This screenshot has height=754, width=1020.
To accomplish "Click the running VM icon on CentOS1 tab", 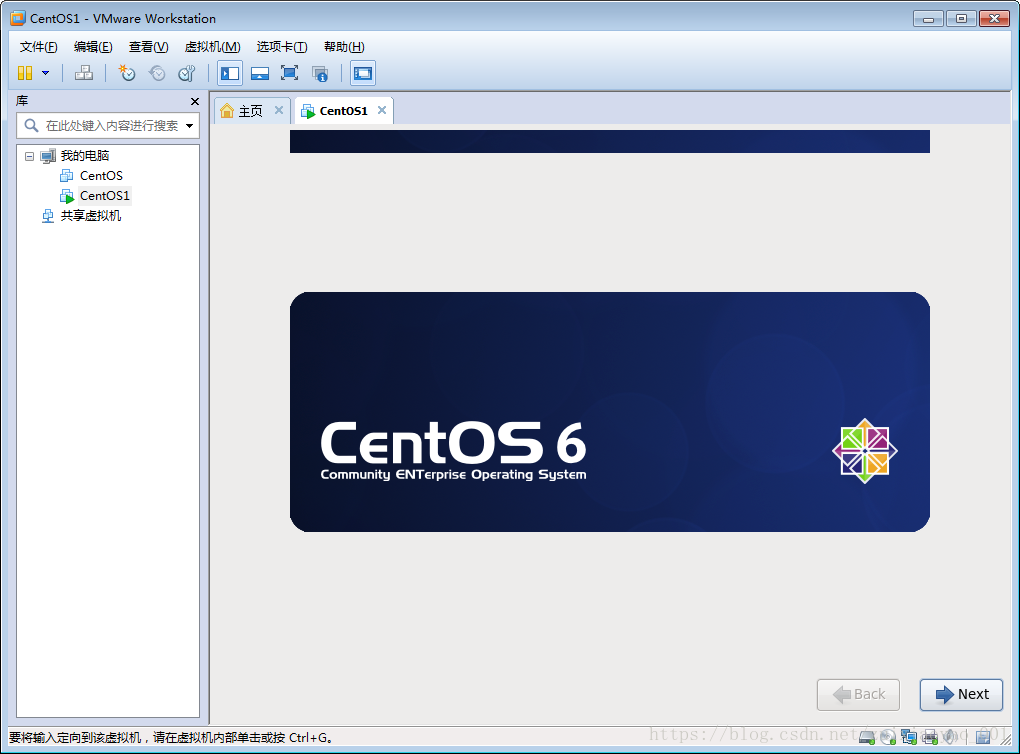I will point(308,111).
